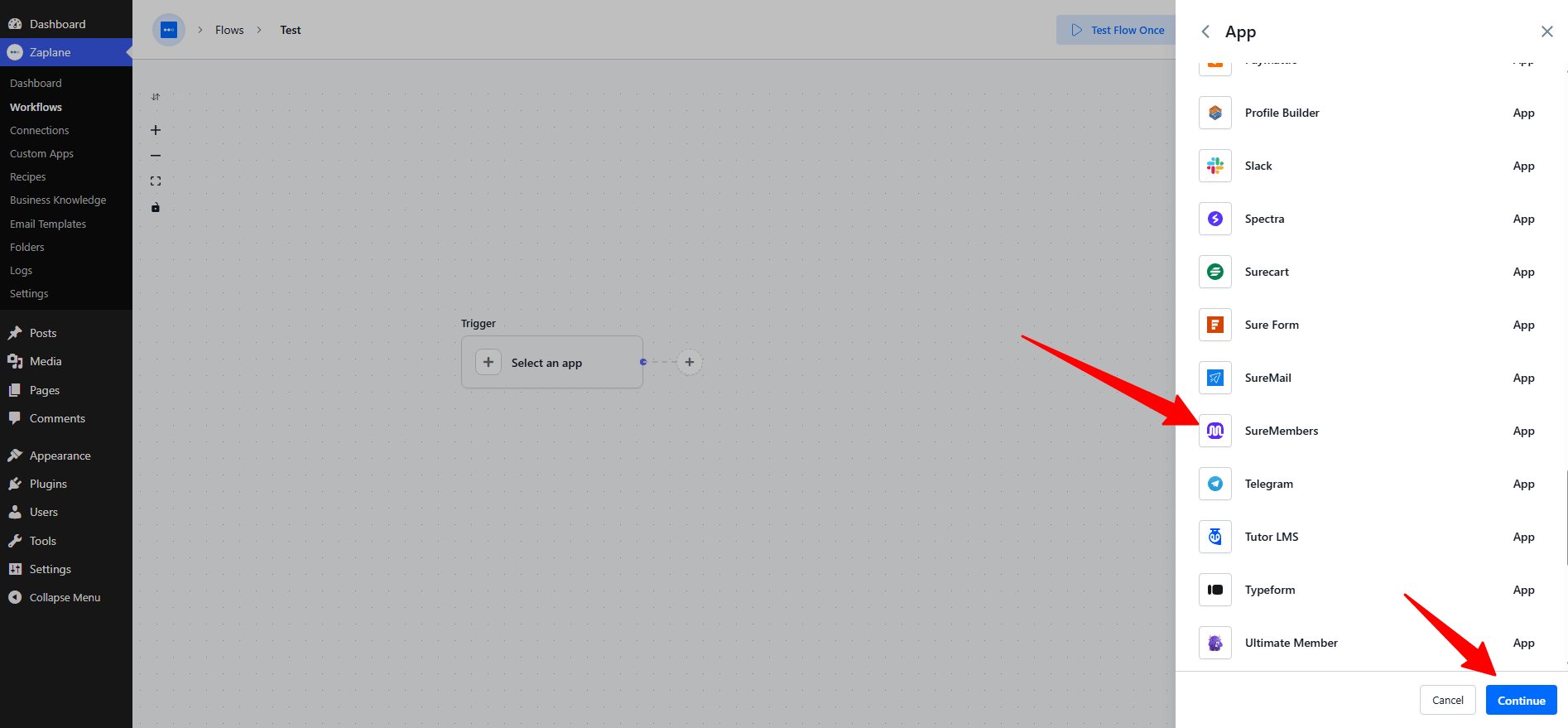Click the canvas layout direction icon
Screen dimensions: 1568x728
pos(156,97)
